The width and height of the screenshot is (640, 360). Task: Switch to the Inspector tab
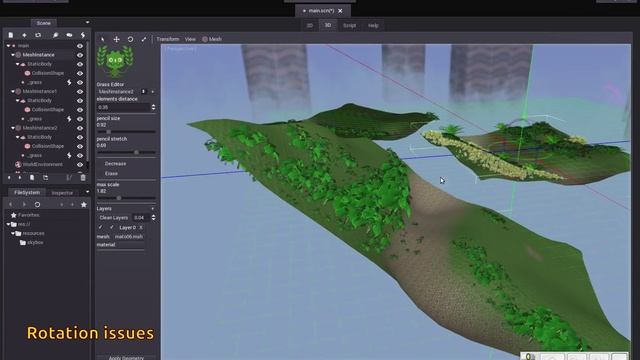(x=62, y=193)
